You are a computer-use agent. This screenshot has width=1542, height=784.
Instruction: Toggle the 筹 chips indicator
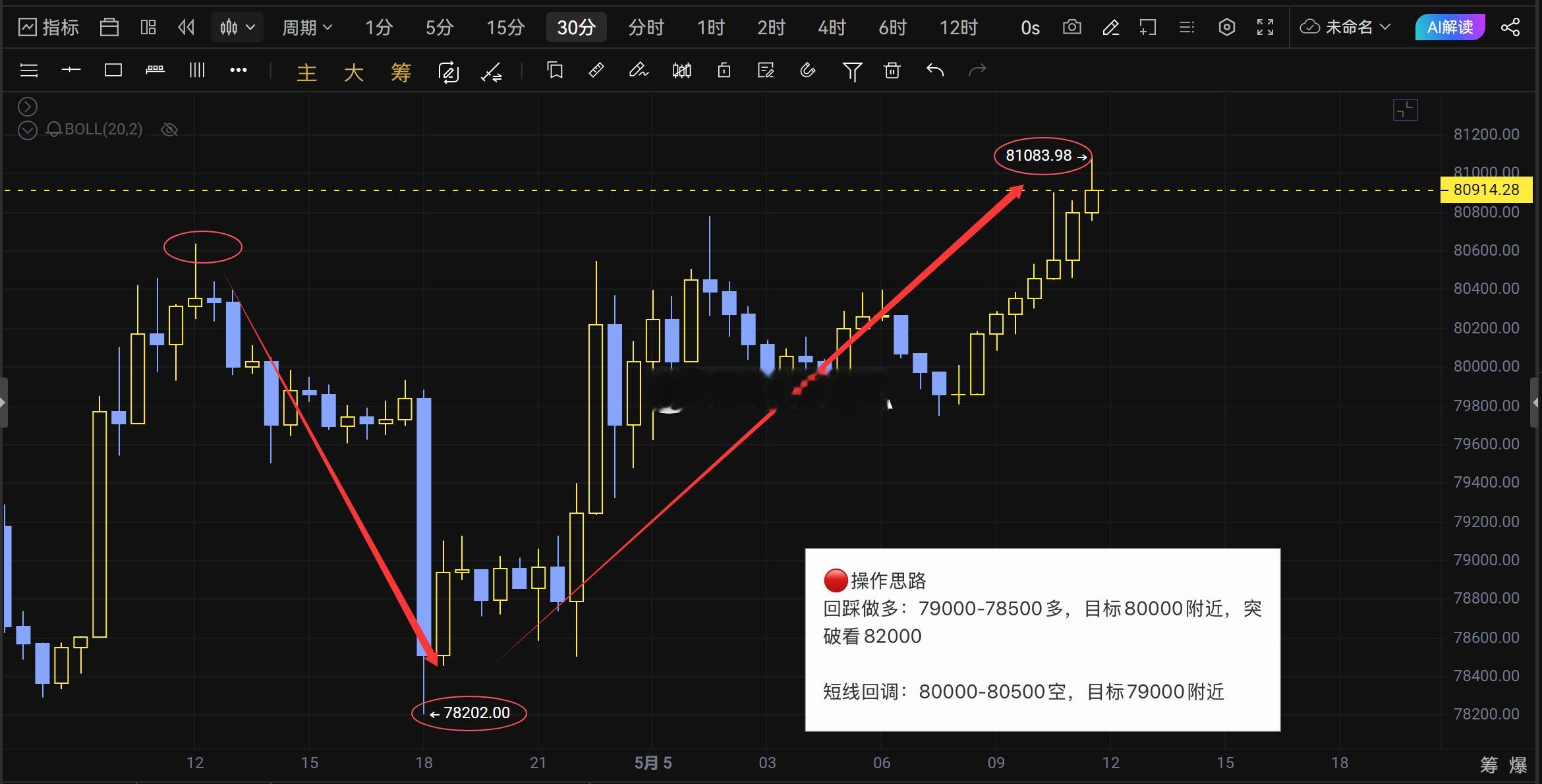(401, 71)
